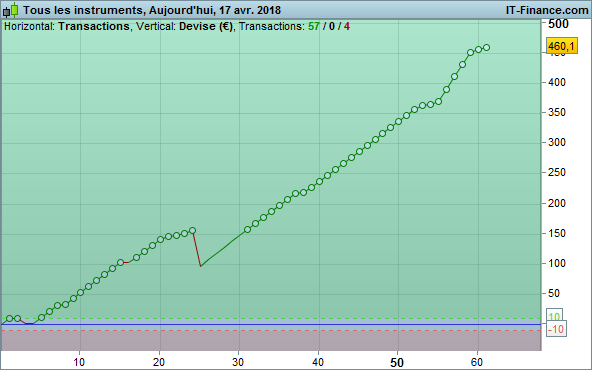Click the 10 tick on horizontal axis
Image resolution: width=592 pixels, height=370 pixels.
coord(79,362)
